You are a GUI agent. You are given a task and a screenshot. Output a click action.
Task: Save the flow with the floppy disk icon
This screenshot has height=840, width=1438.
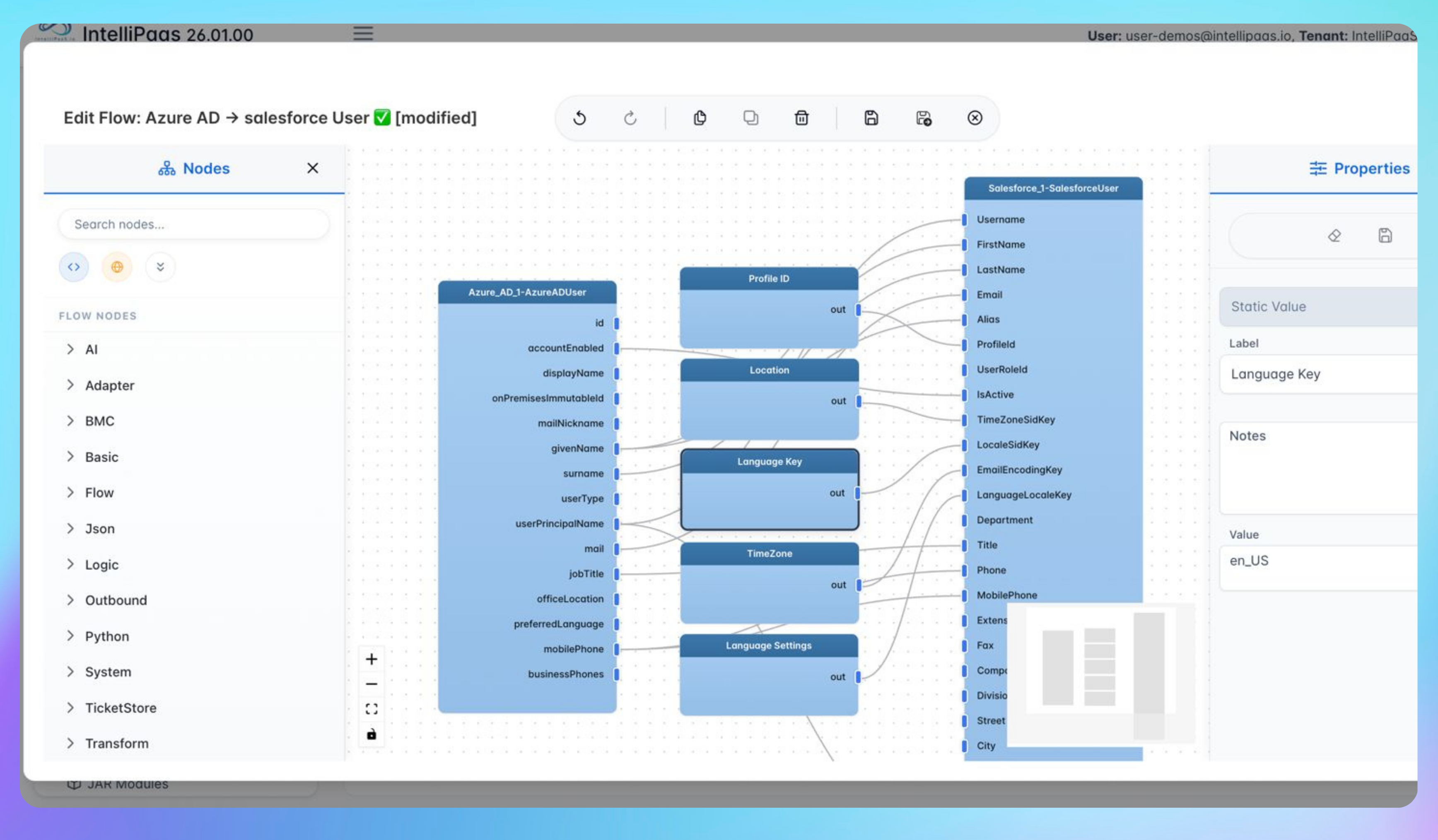pyautogui.click(x=871, y=118)
